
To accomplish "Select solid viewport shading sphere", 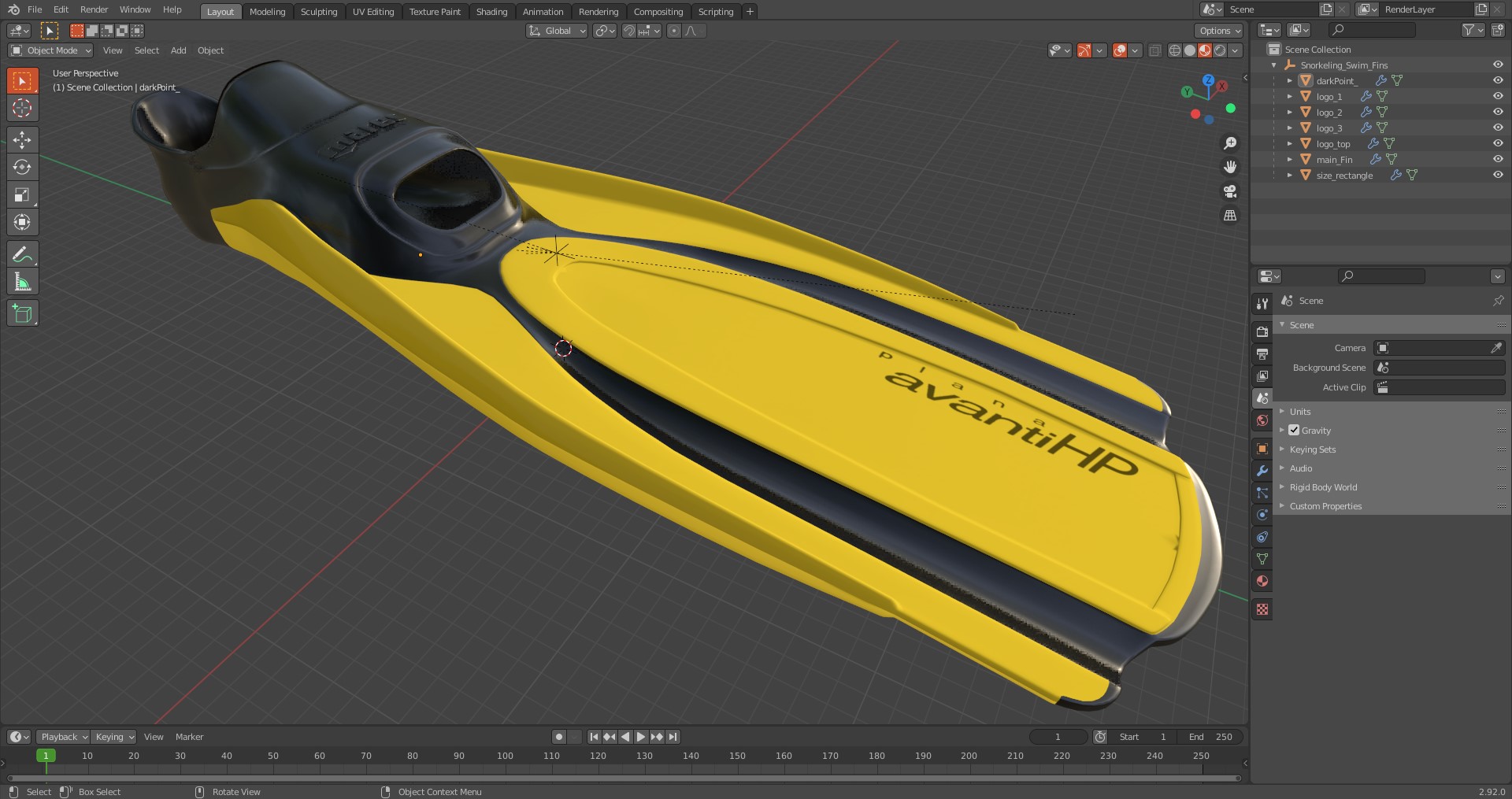I will click(1190, 50).
